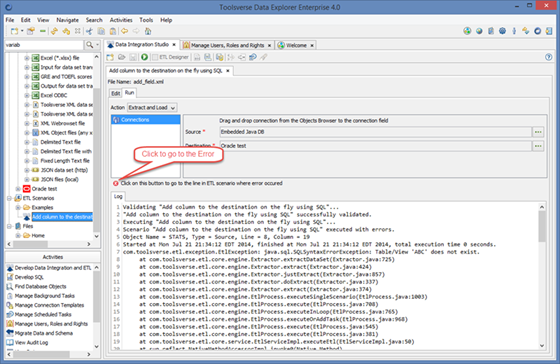Click the green Run scenario play button
Screen dimensions: 560x364
pos(144,57)
